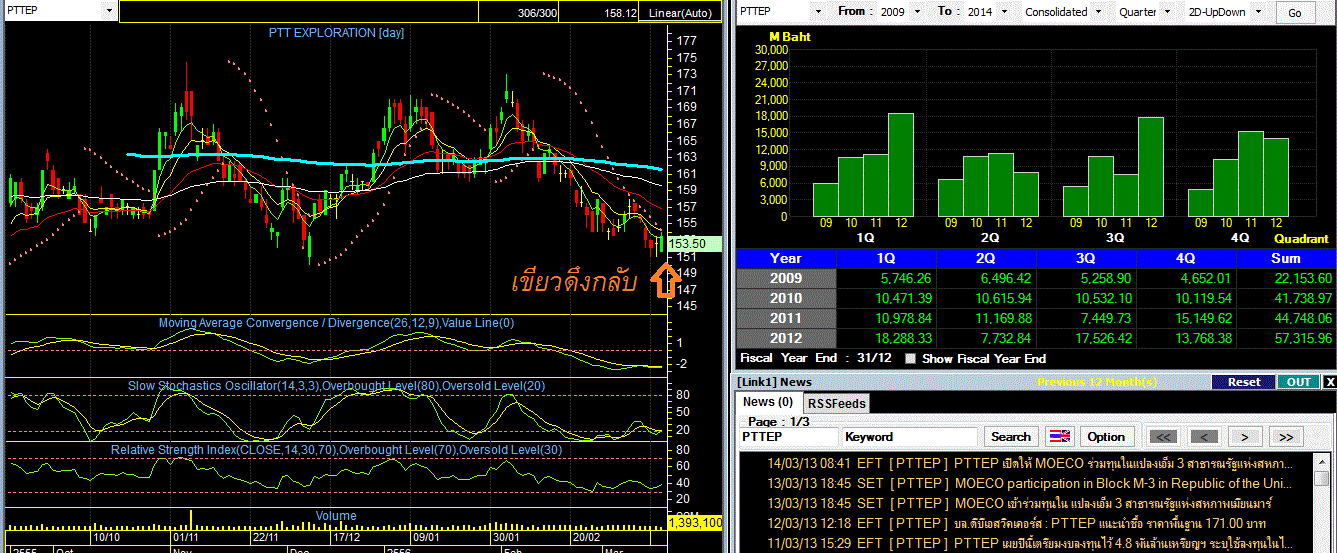This screenshot has width=1337, height=553.
Task: Go to previous news page (<)
Action: coord(1204,437)
